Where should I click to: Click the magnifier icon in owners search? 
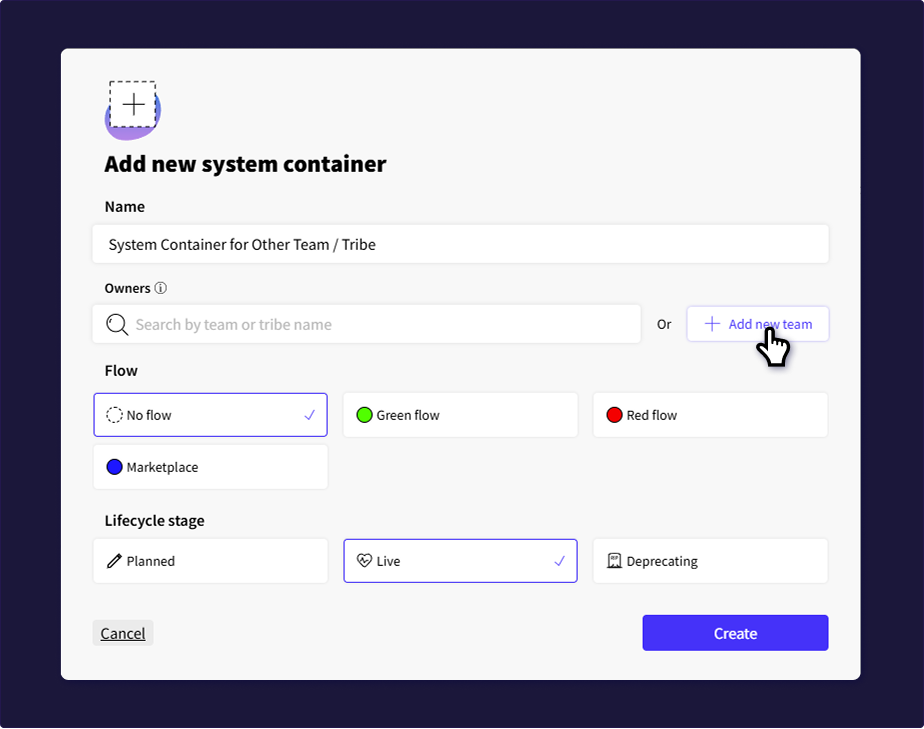(x=117, y=324)
